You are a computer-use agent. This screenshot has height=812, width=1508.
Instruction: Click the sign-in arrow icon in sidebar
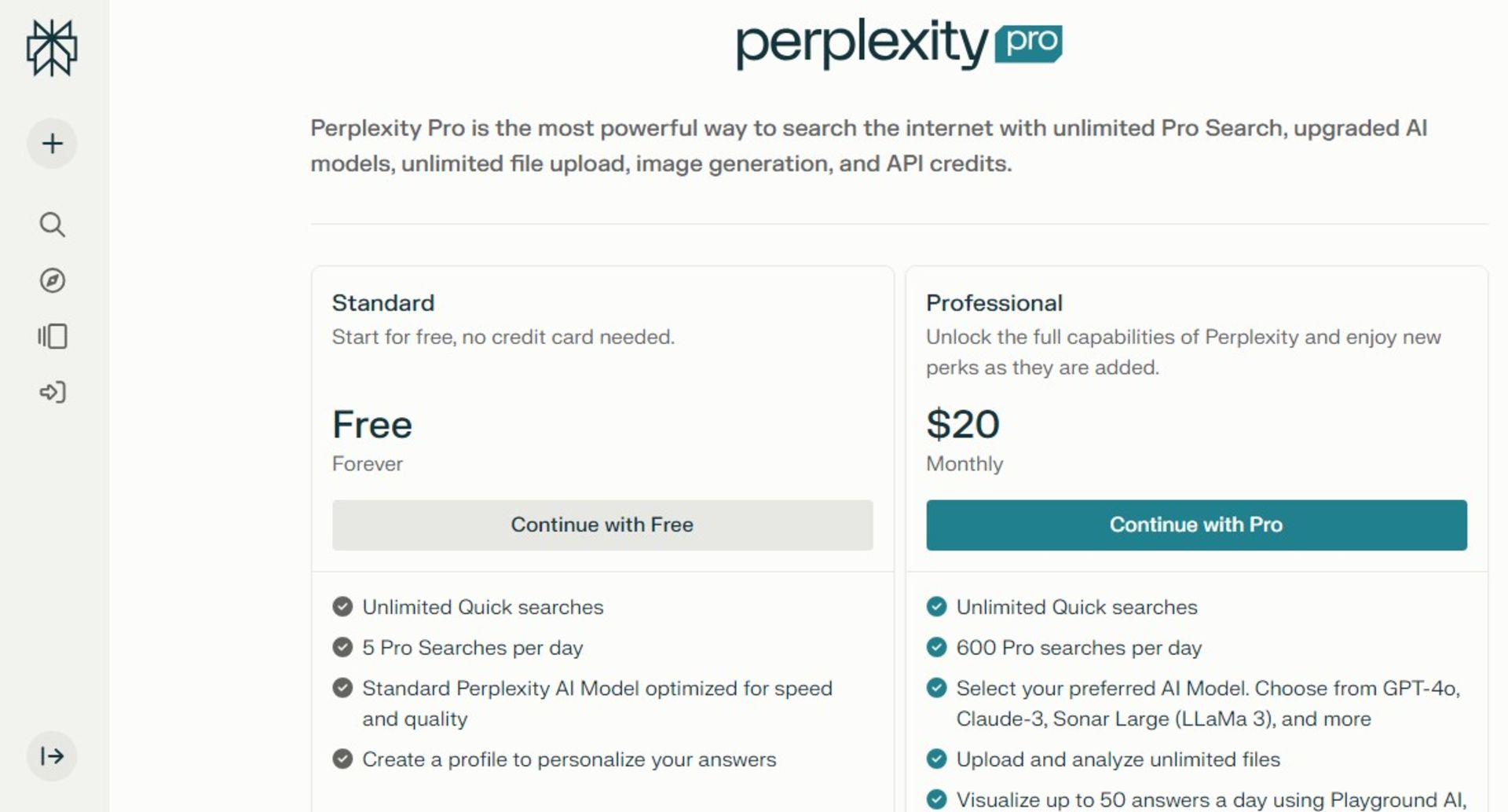(x=52, y=392)
